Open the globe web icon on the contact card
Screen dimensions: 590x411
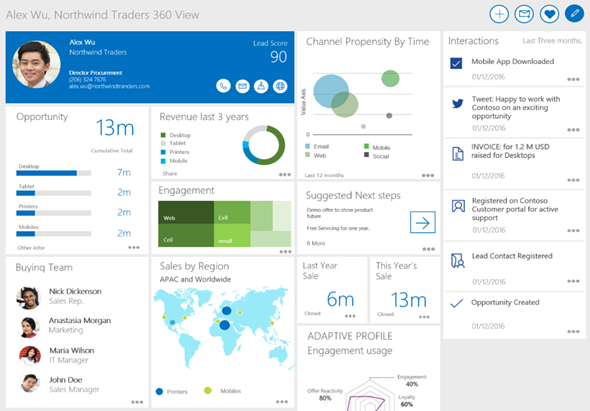pyautogui.click(x=280, y=86)
